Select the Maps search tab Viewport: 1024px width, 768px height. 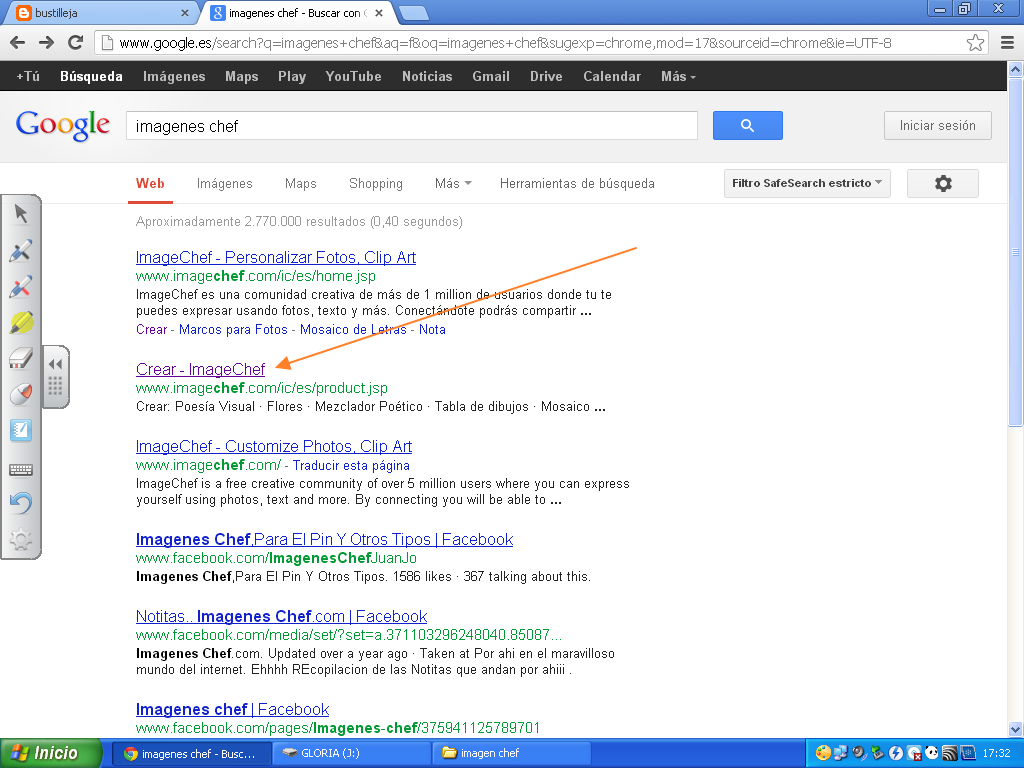[300, 184]
